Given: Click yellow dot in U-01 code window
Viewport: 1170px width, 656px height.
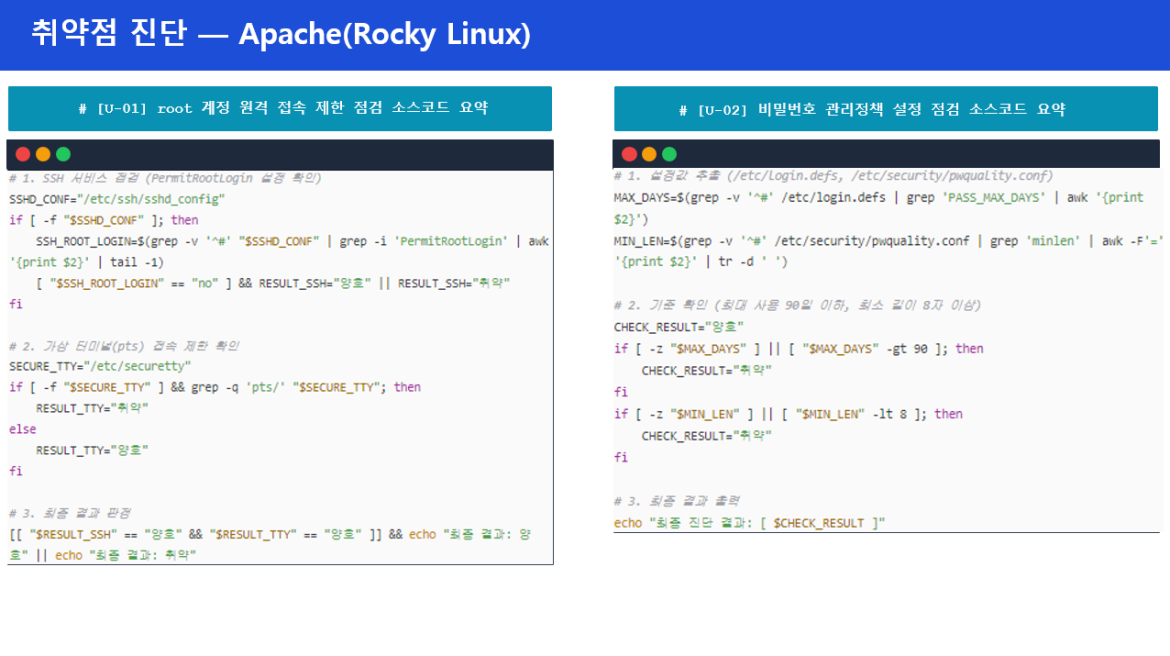Looking at the screenshot, I should pos(43,154).
